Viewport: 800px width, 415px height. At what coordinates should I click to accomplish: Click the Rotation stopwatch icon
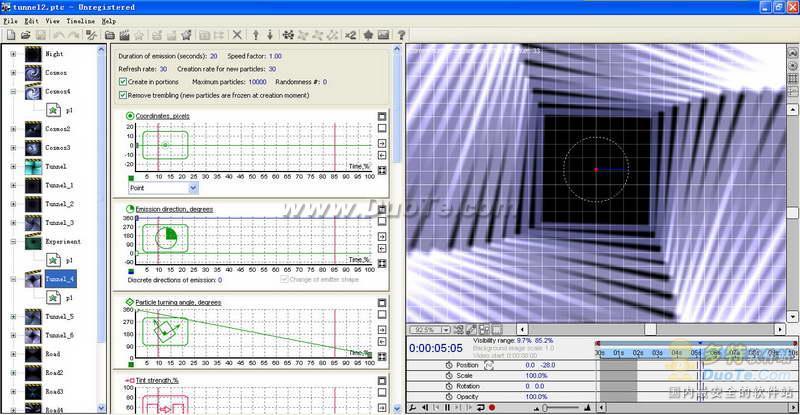tap(449, 386)
